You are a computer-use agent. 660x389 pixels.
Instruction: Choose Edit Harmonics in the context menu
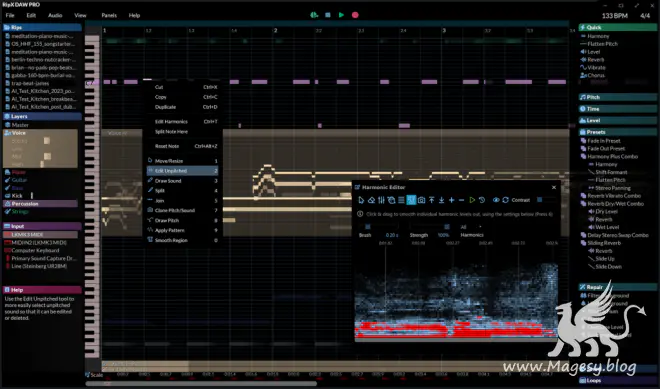coord(182,122)
